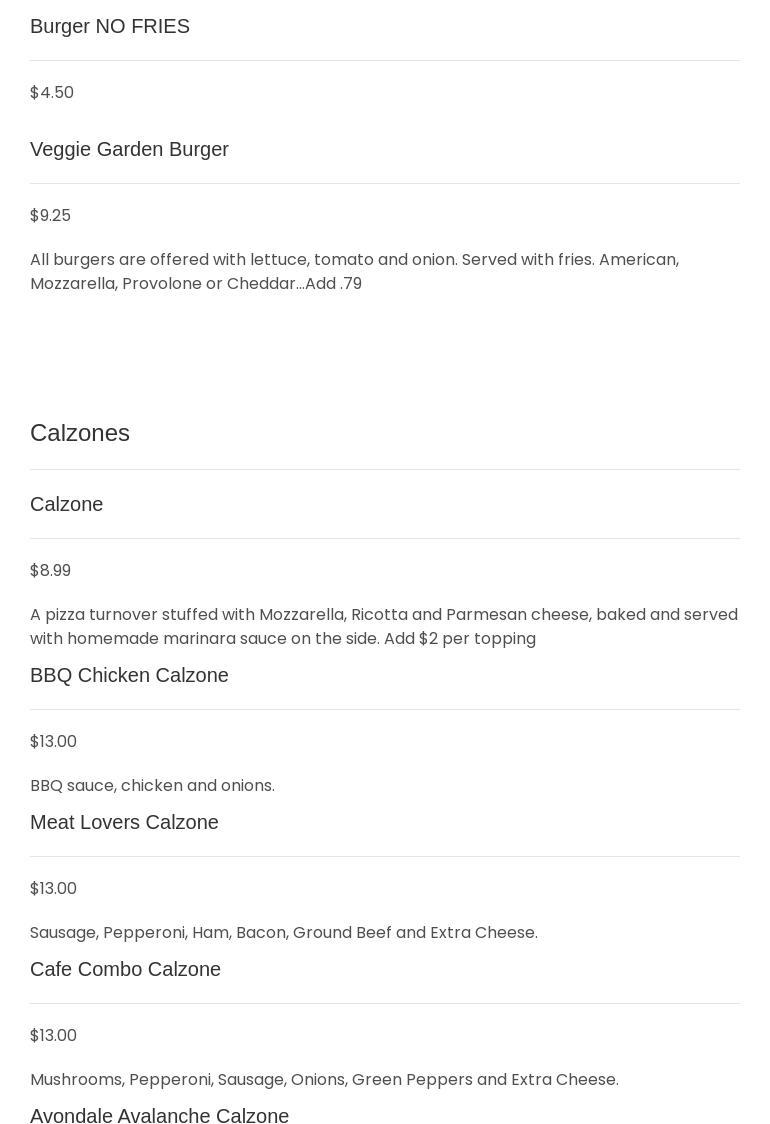Click the divider under Calzones heading
This screenshot has width=770, height=1124.
tap(385, 469)
